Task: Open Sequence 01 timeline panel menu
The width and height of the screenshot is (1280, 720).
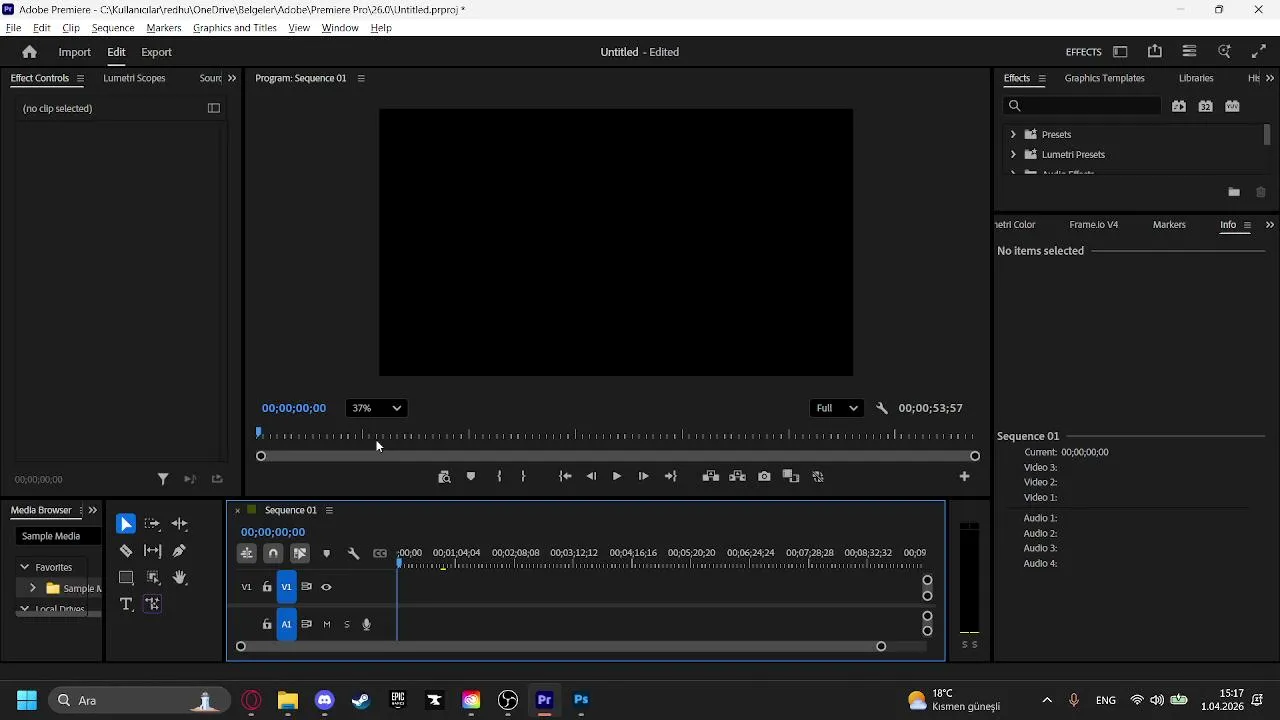Action: point(329,510)
